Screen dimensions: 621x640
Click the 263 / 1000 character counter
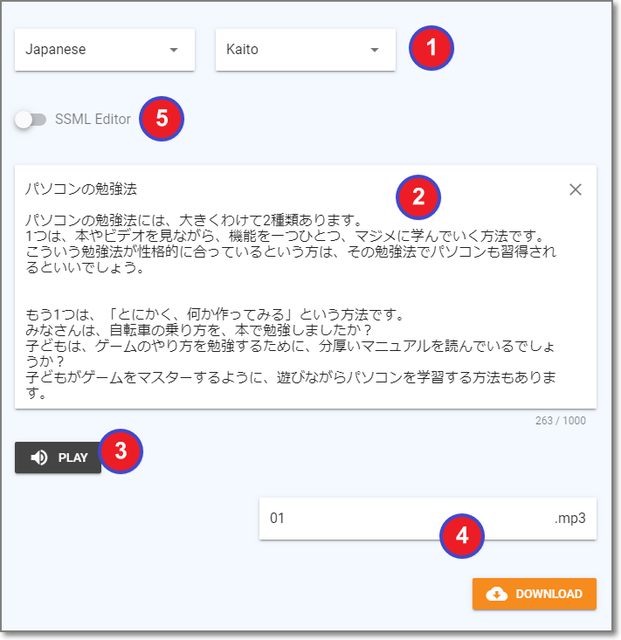pyautogui.click(x=560, y=420)
